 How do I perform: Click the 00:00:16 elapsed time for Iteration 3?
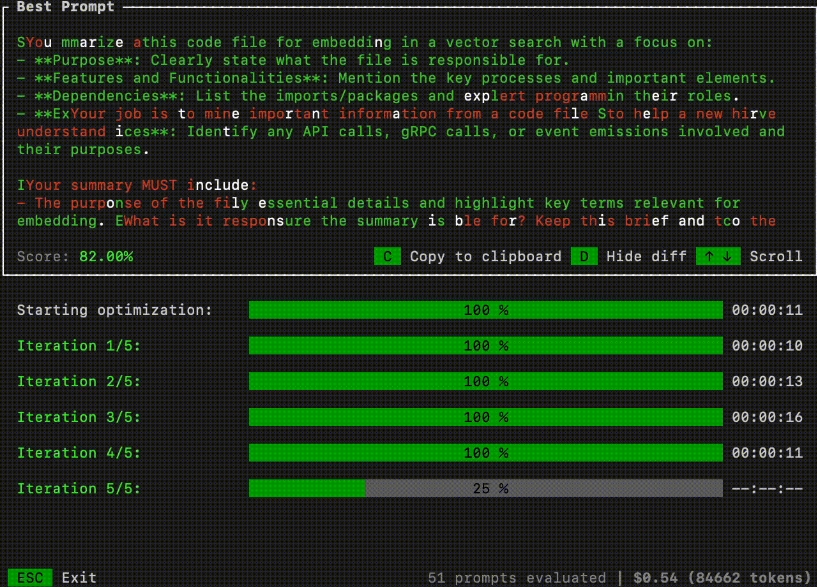[x=767, y=417]
